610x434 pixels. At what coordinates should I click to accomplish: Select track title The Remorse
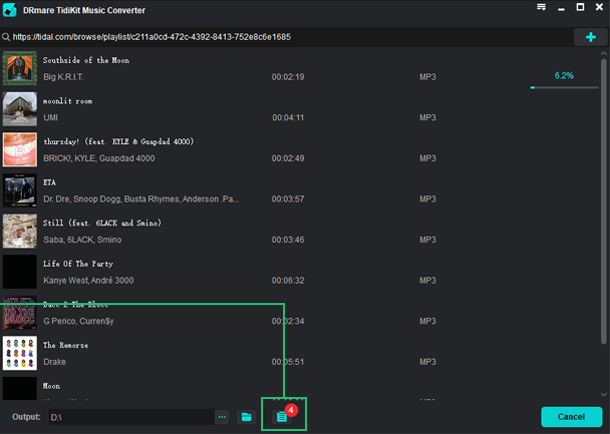(x=65, y=345)
